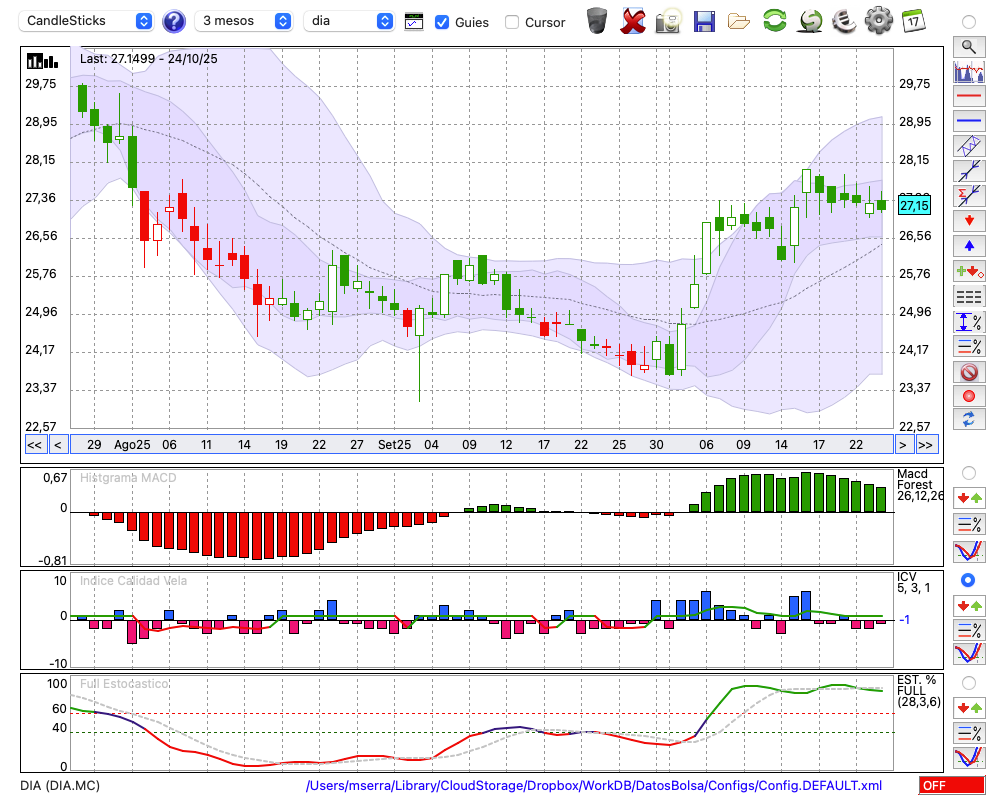Screen dimensions: 1000x800
Task: Click the blue question mark help icon
Action: (x=173, y=22)
